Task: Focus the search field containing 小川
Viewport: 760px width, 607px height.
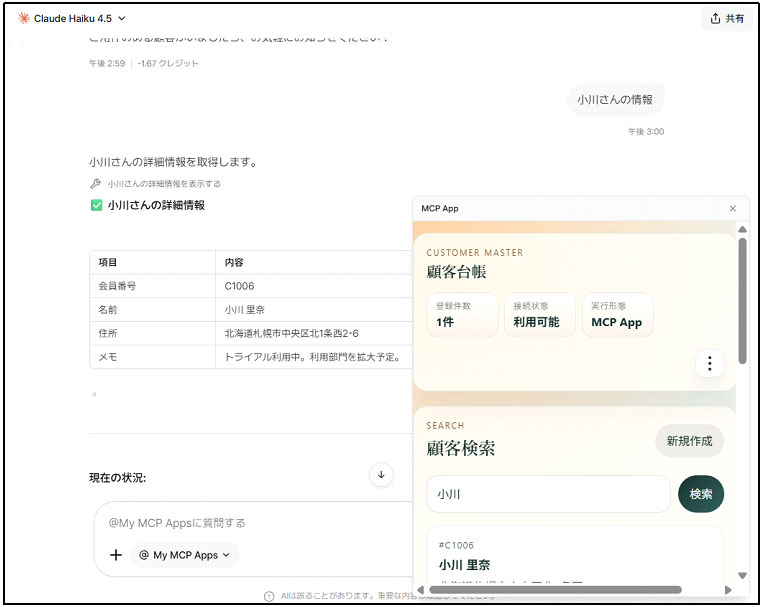Action: click(x=548, y=494)
